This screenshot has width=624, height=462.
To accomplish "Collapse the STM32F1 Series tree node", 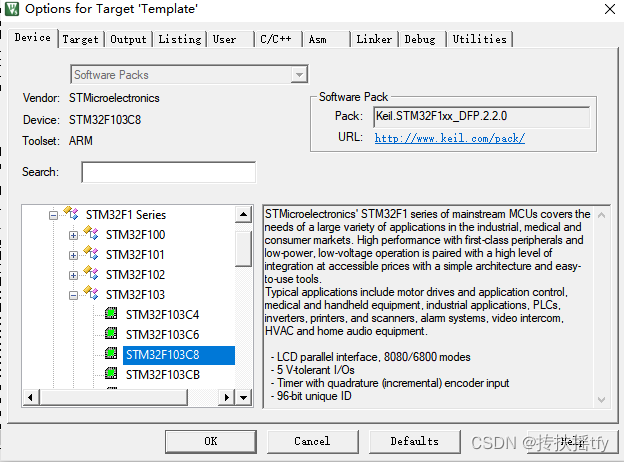I will click(53, 215).
